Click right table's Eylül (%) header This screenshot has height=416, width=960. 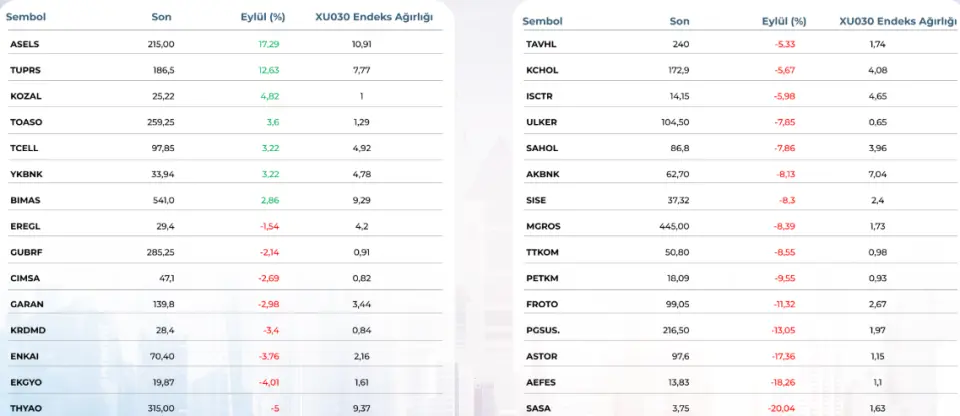782,20
